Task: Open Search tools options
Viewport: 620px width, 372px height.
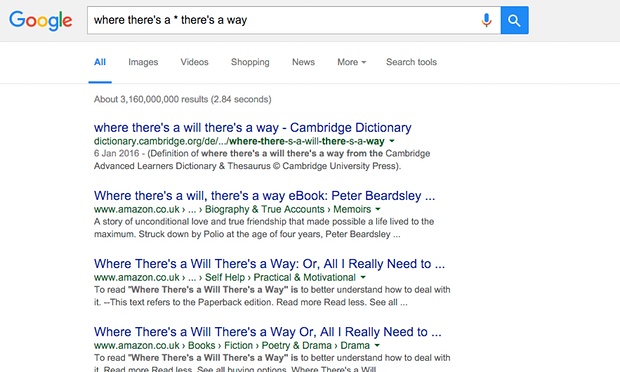Action: 411,62
